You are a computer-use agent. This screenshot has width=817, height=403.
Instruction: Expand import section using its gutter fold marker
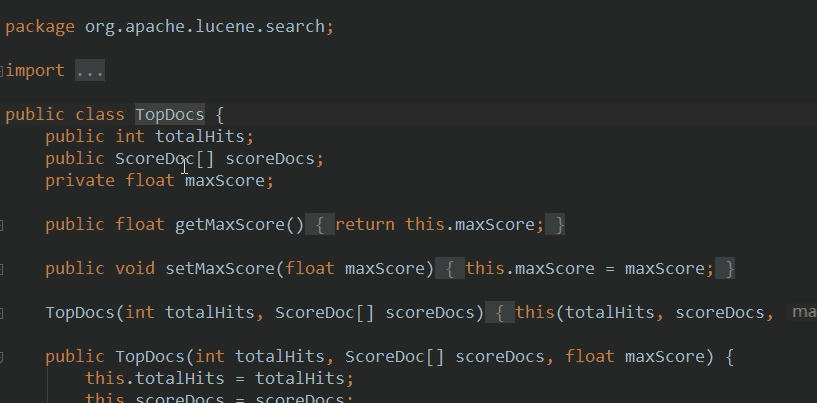(x=2, y=70)
